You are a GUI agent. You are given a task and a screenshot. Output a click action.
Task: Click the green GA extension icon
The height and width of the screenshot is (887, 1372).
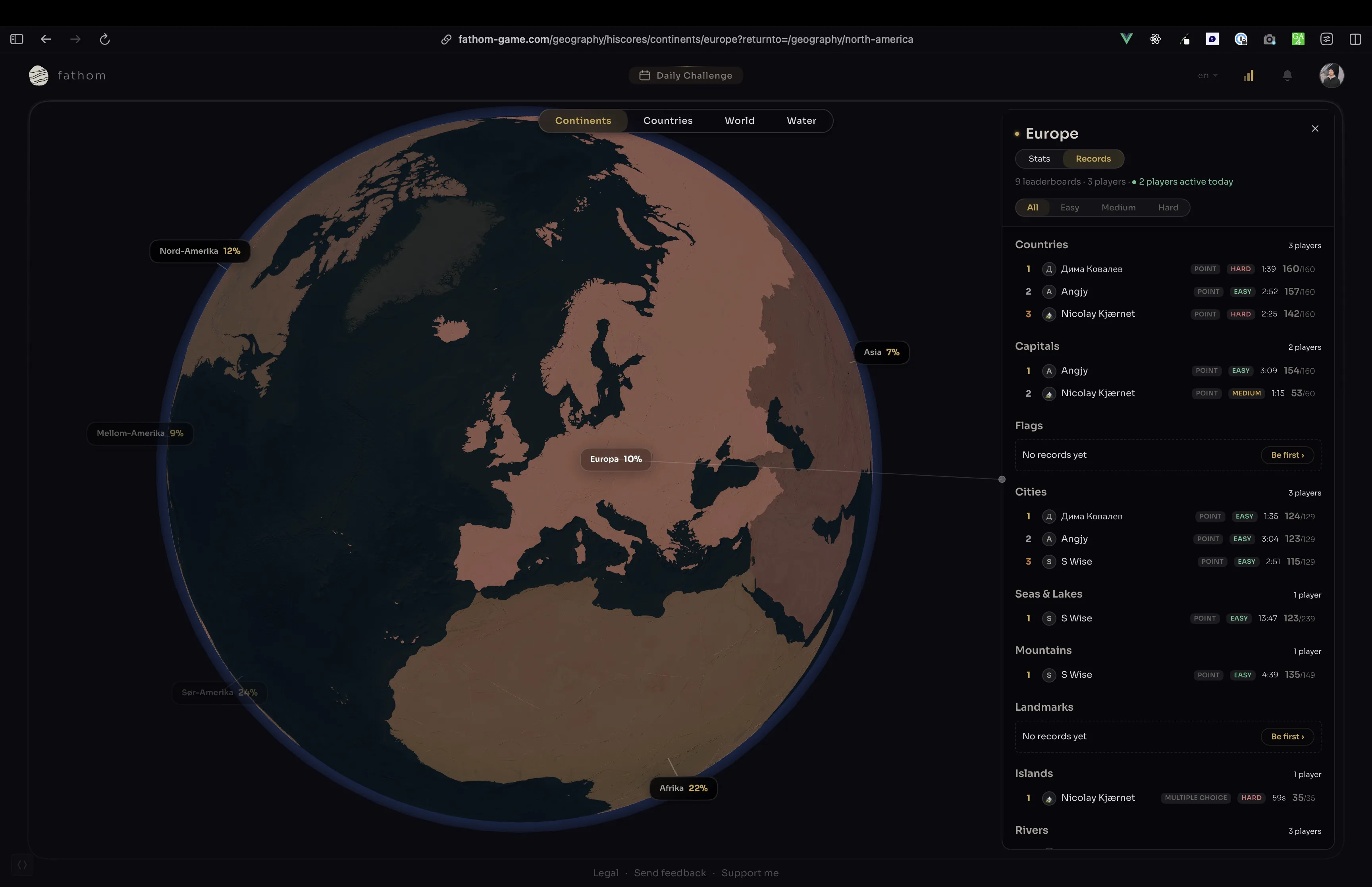tap(1298, 39)
